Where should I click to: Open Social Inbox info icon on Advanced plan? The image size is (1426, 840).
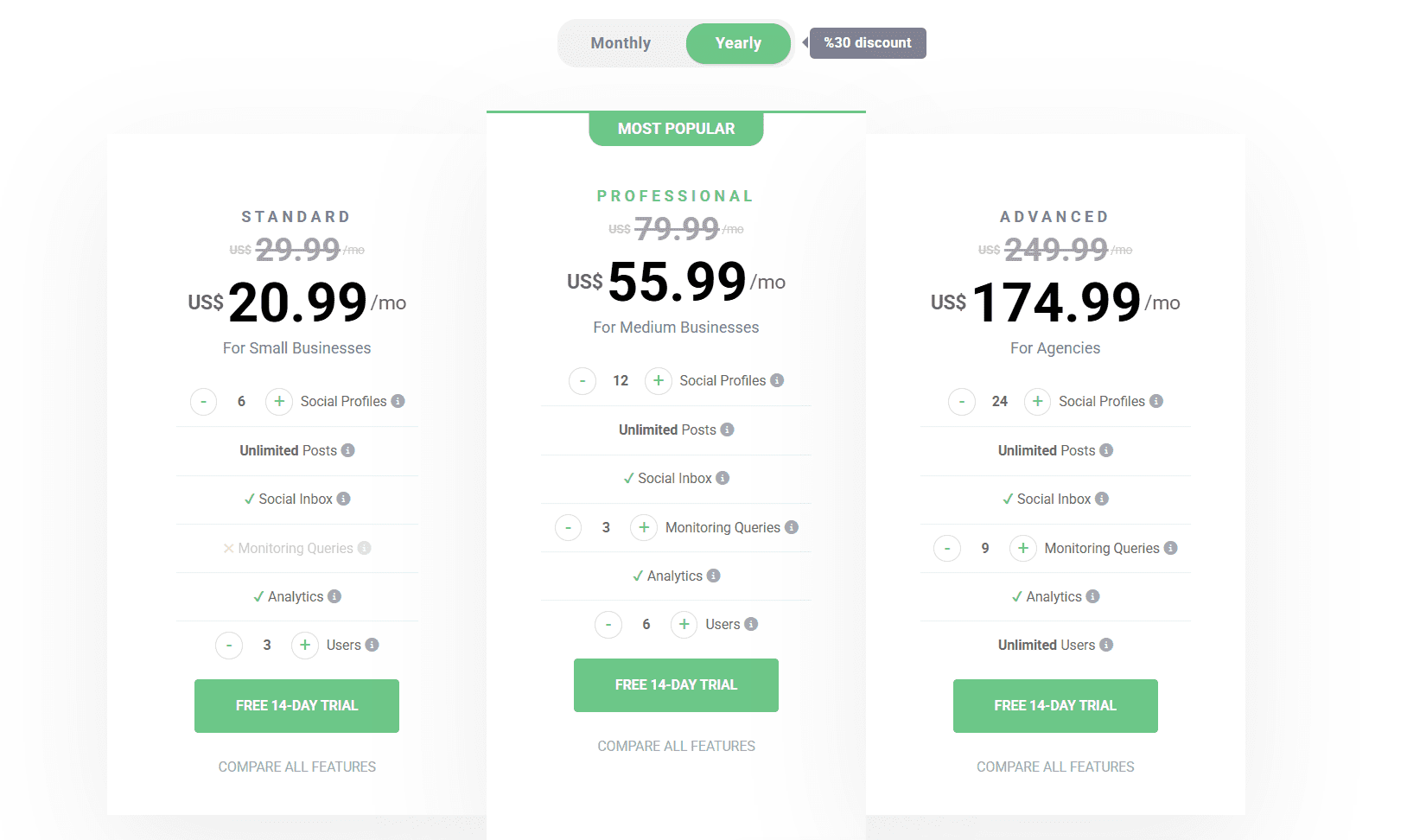[1103, 499]
